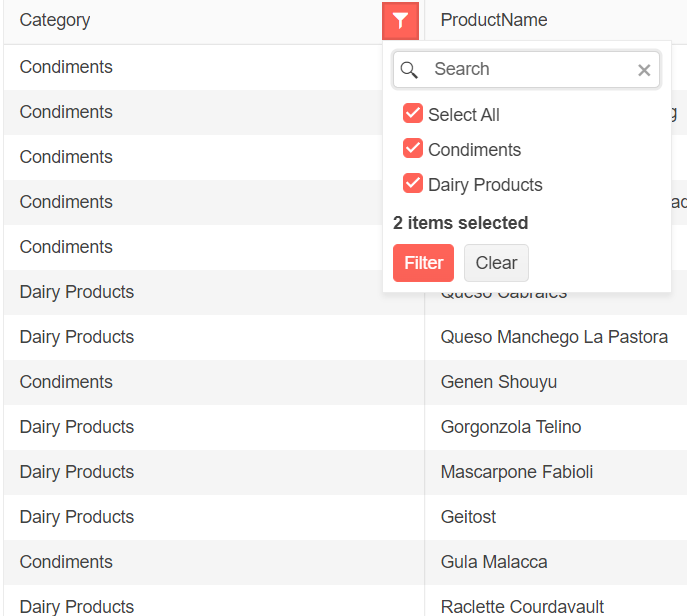This screenshot has height=616, width=687.
Task: Click the ProductName column header
Action: click(x=494, y=20)
